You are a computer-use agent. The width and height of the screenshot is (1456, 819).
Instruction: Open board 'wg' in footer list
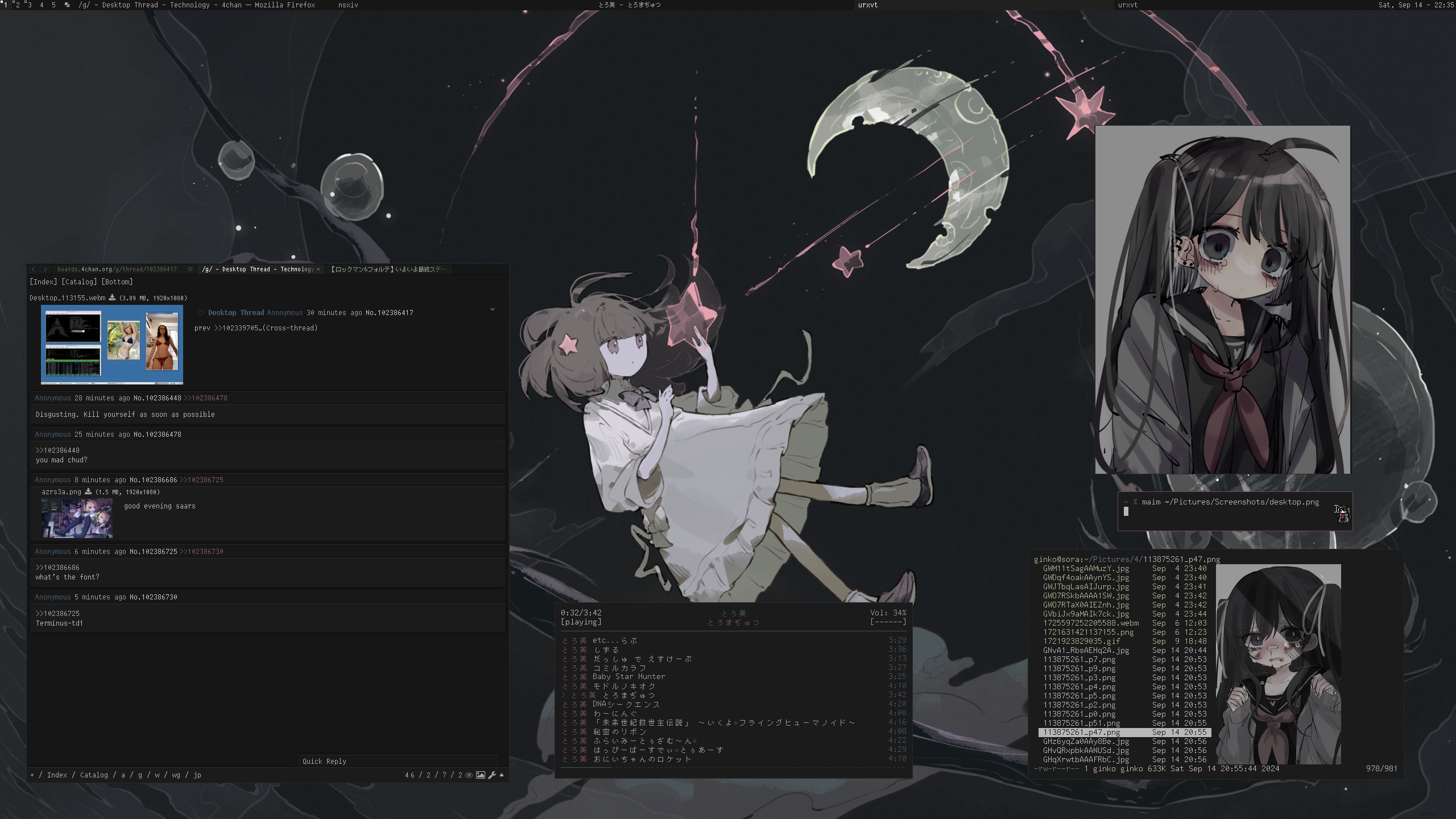[x=176, y=775]
